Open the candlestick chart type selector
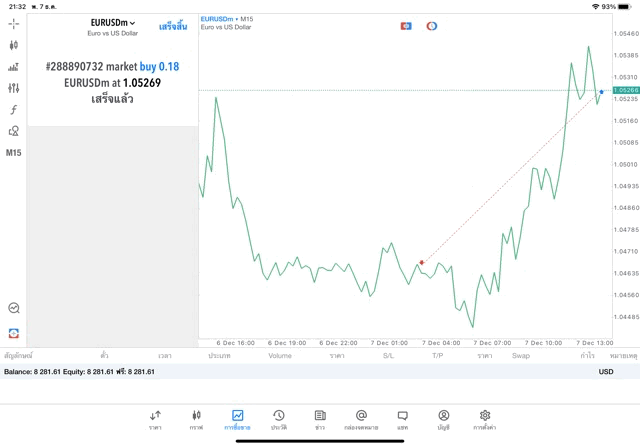The image size is (640, 447). coord(13,45)
